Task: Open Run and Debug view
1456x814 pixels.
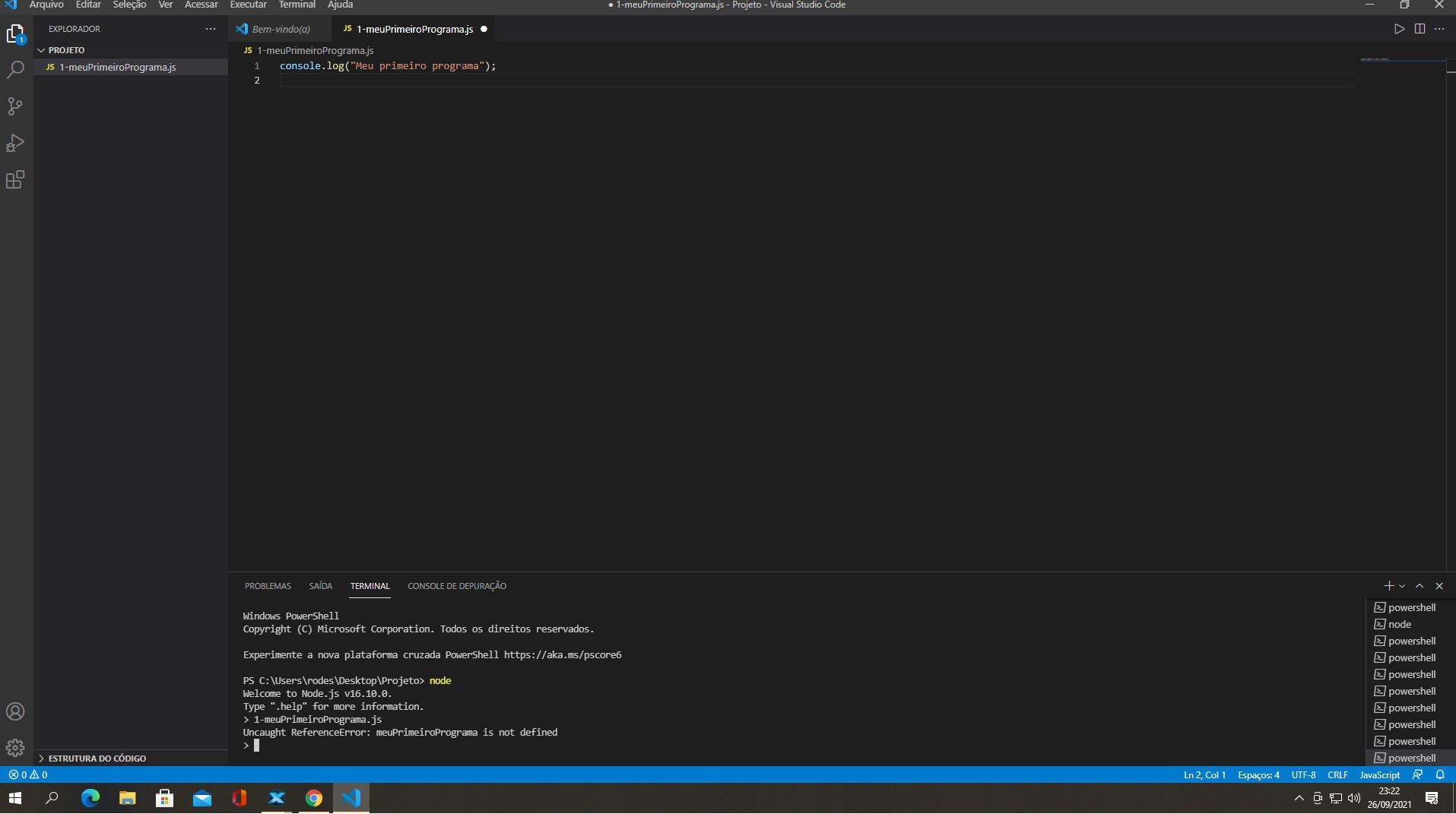Action: [15, 143]
